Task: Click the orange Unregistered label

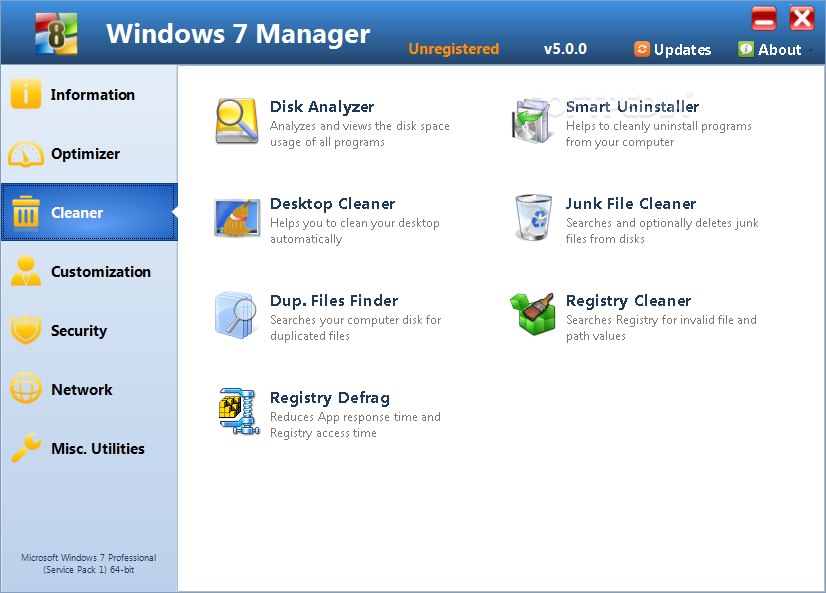Action: 454,49
